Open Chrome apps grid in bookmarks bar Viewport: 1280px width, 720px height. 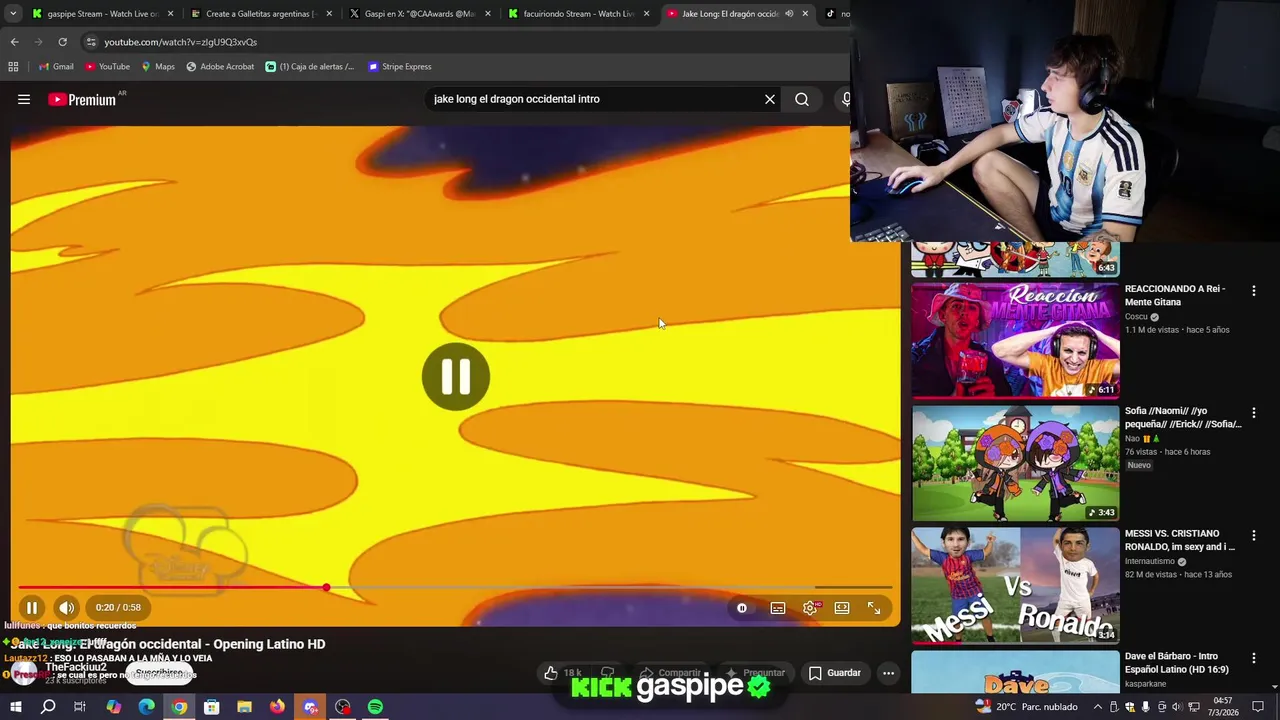(x=13, y=67)
